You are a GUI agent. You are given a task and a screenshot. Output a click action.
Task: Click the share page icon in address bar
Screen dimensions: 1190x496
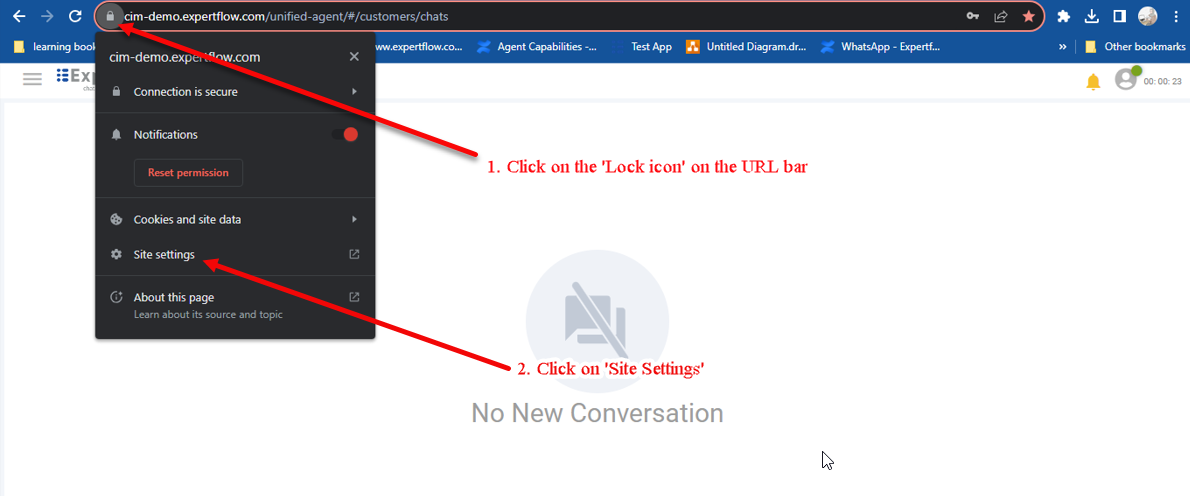click(1000, 16)
